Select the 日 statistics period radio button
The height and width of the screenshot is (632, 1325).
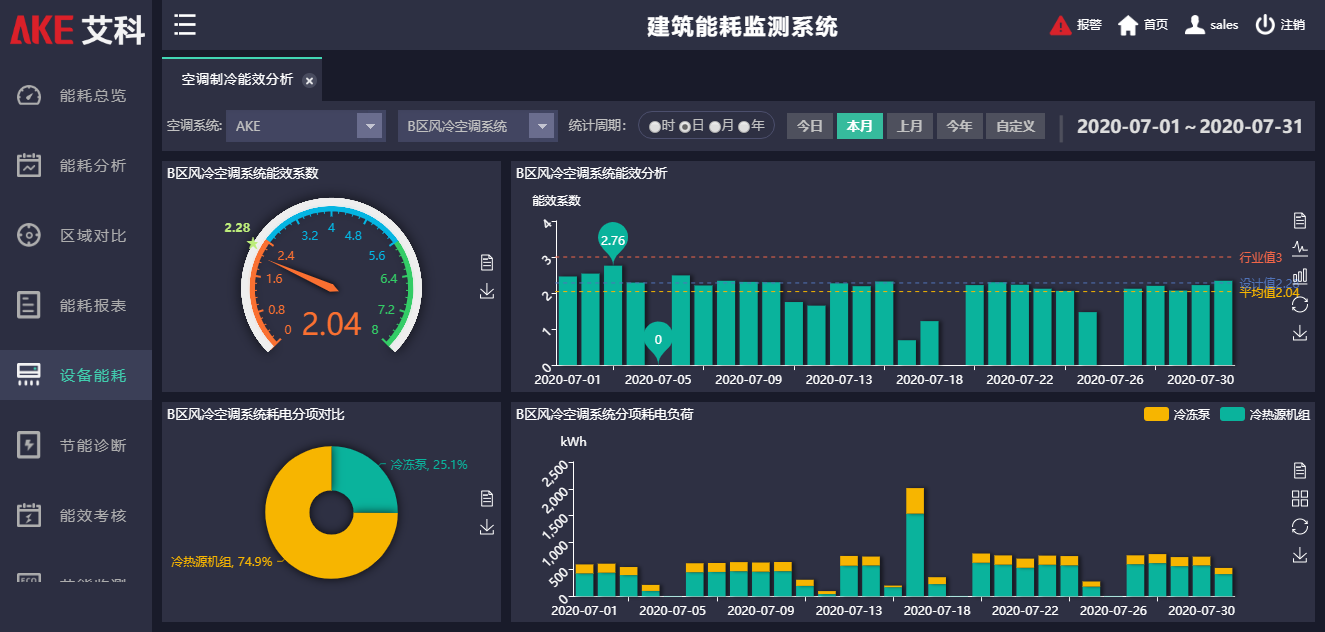click(x=684, y=125)
